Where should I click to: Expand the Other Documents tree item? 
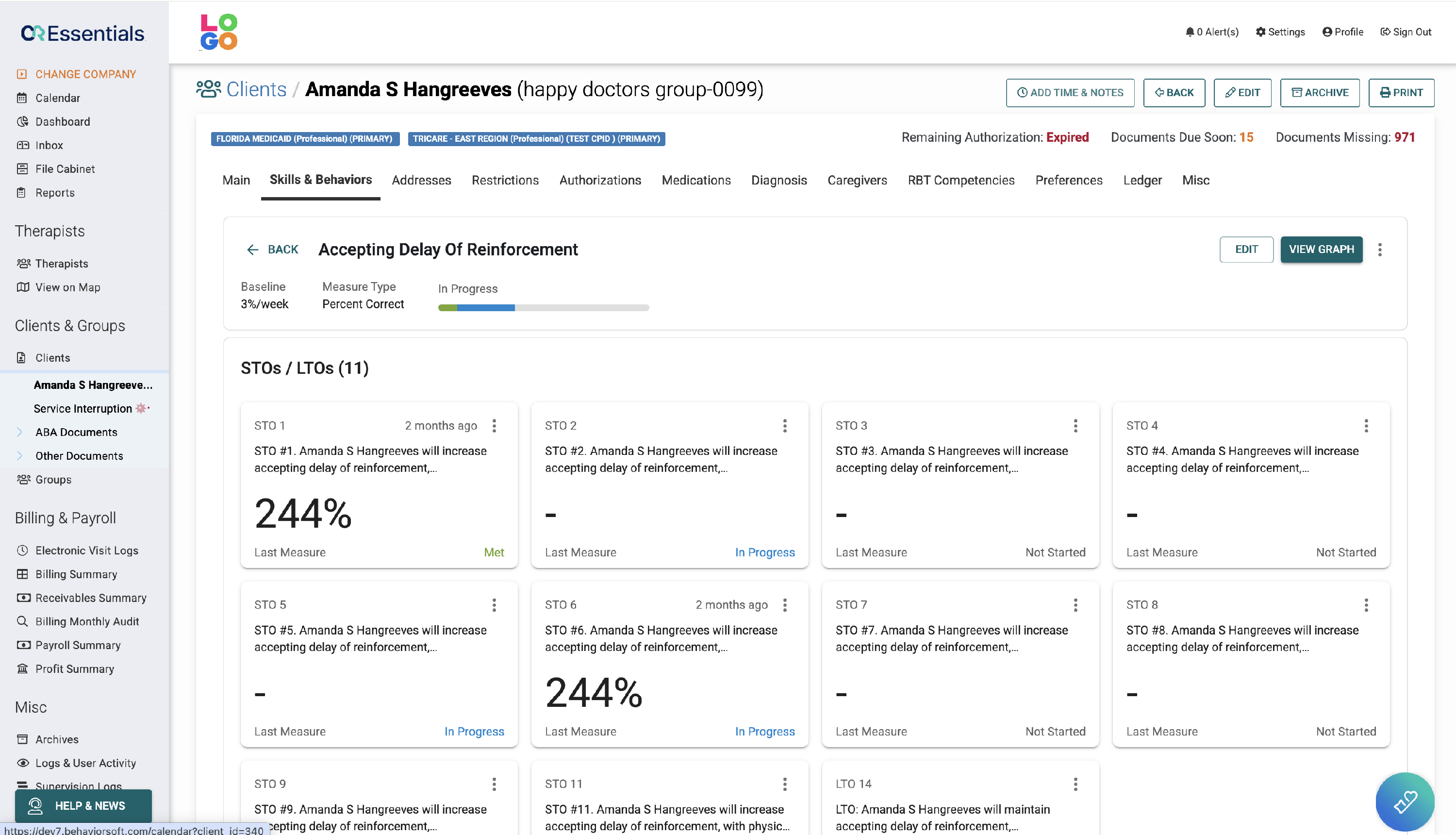tap(19, 455)
